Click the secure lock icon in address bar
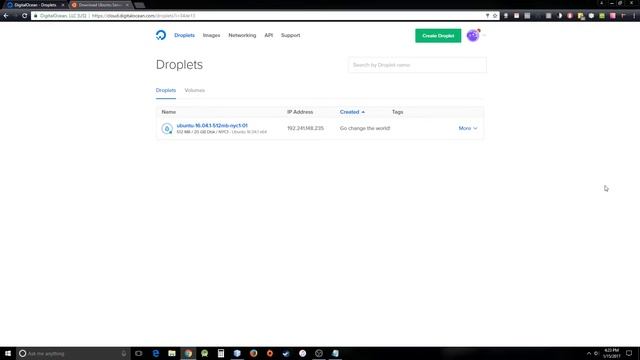This screenshot has height=360, width=640. coord(36,16)
